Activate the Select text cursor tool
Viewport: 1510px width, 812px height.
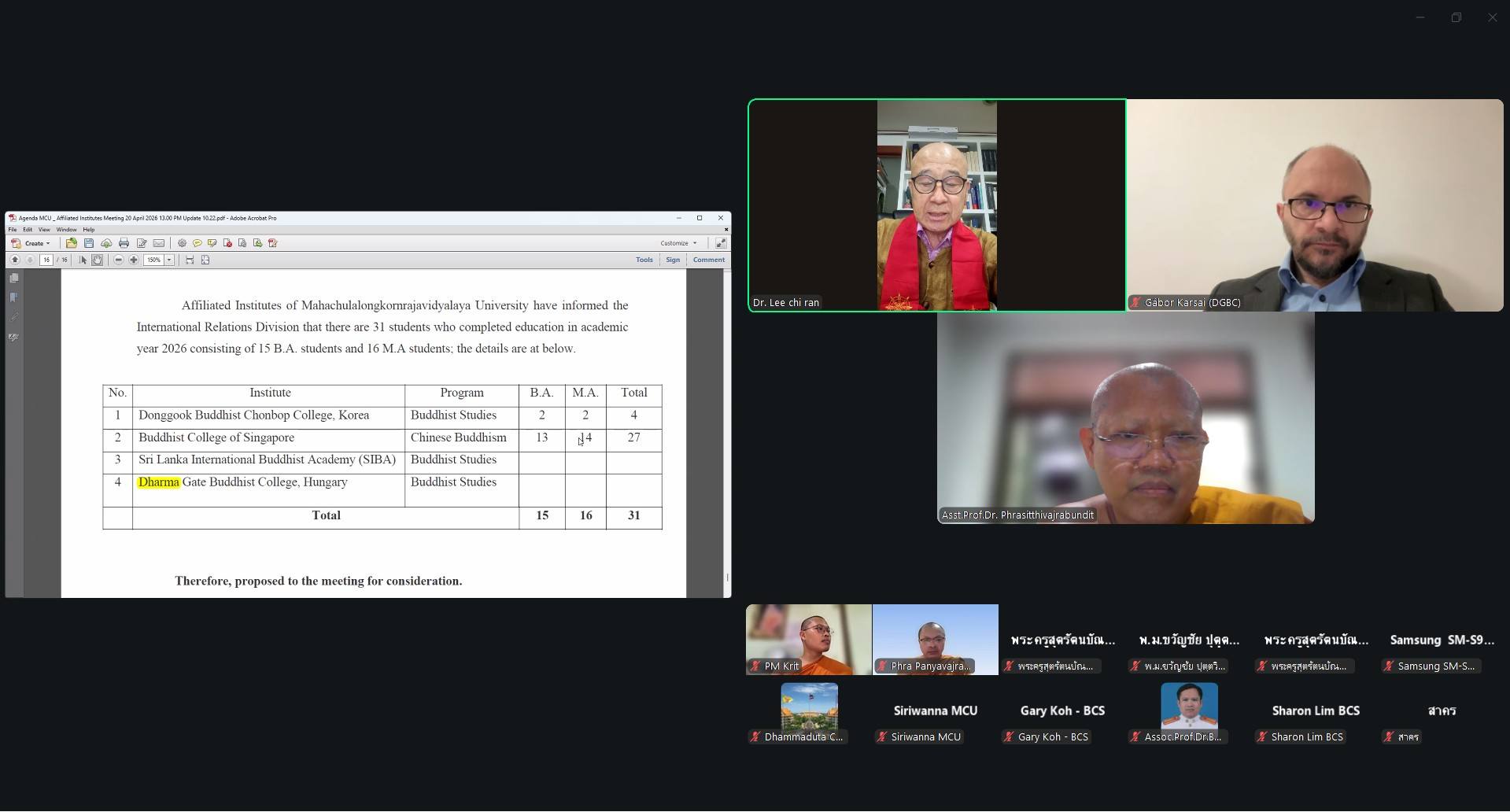[x=83, y=260]
